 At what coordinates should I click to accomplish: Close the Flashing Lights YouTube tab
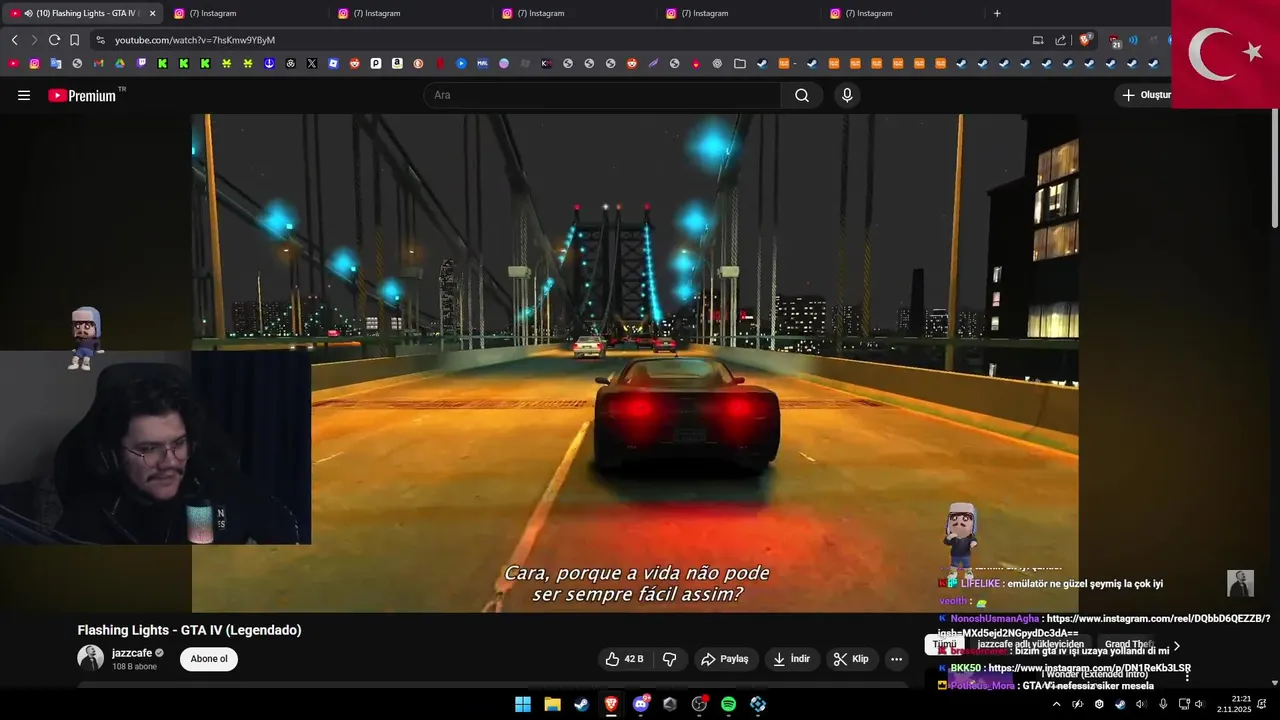[153, 13]
